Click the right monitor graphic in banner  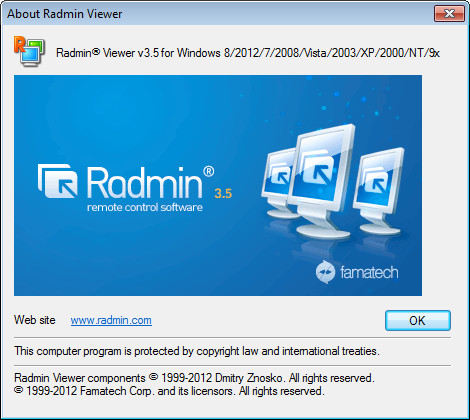point(379,190)
